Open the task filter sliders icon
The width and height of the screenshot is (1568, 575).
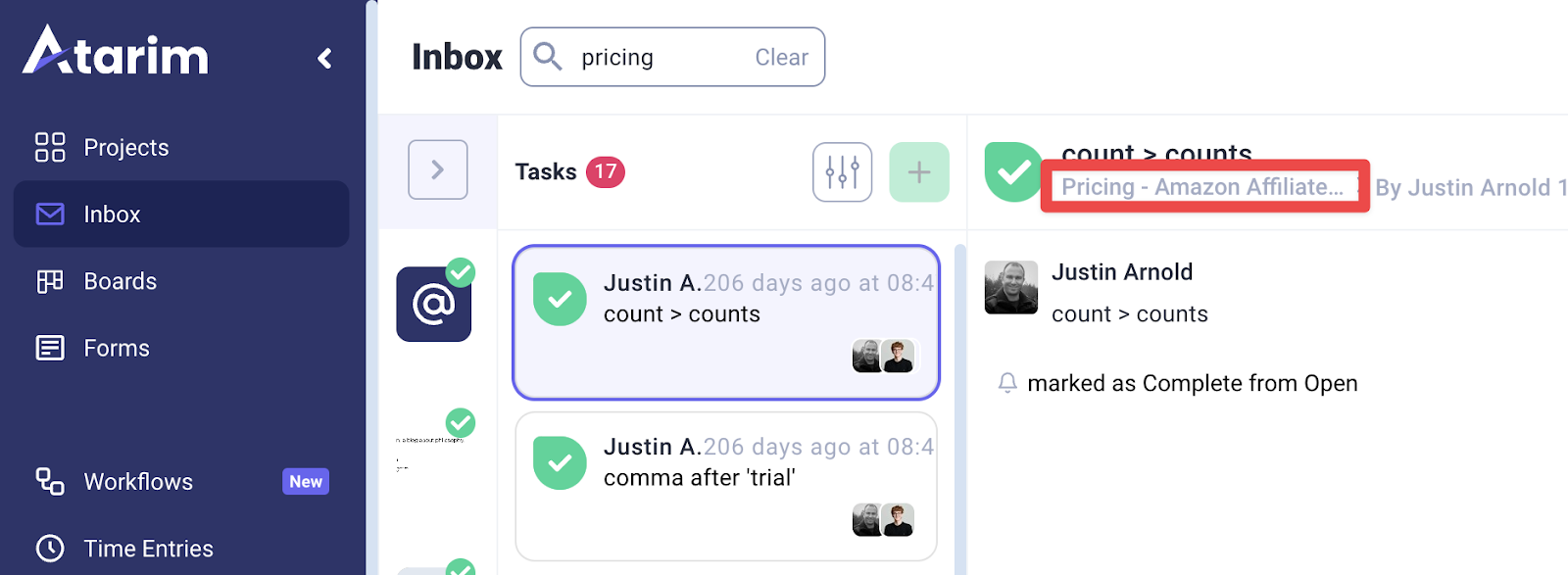(x=842, y=172)
